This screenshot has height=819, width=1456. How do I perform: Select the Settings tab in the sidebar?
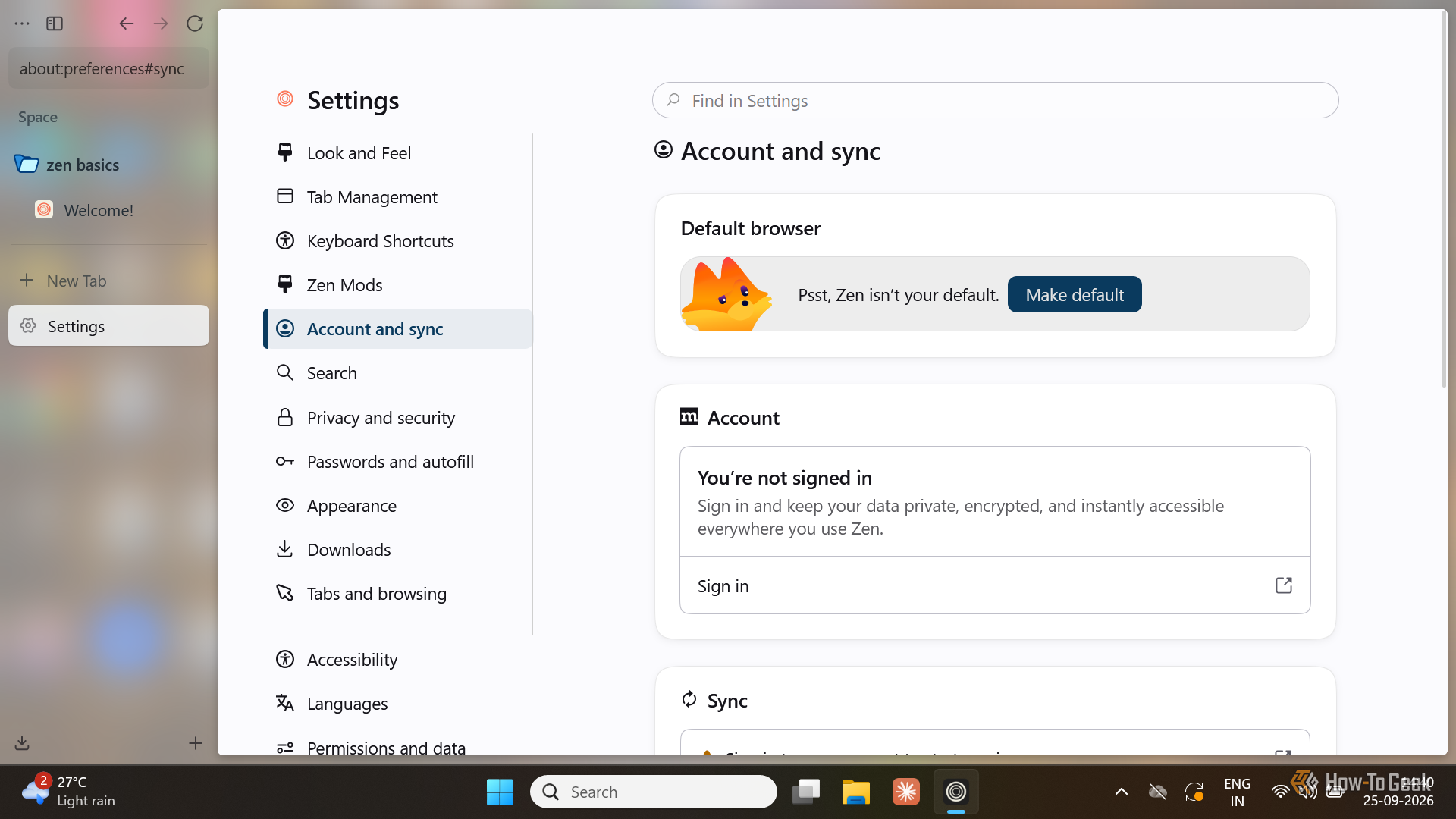pos(108,326)
